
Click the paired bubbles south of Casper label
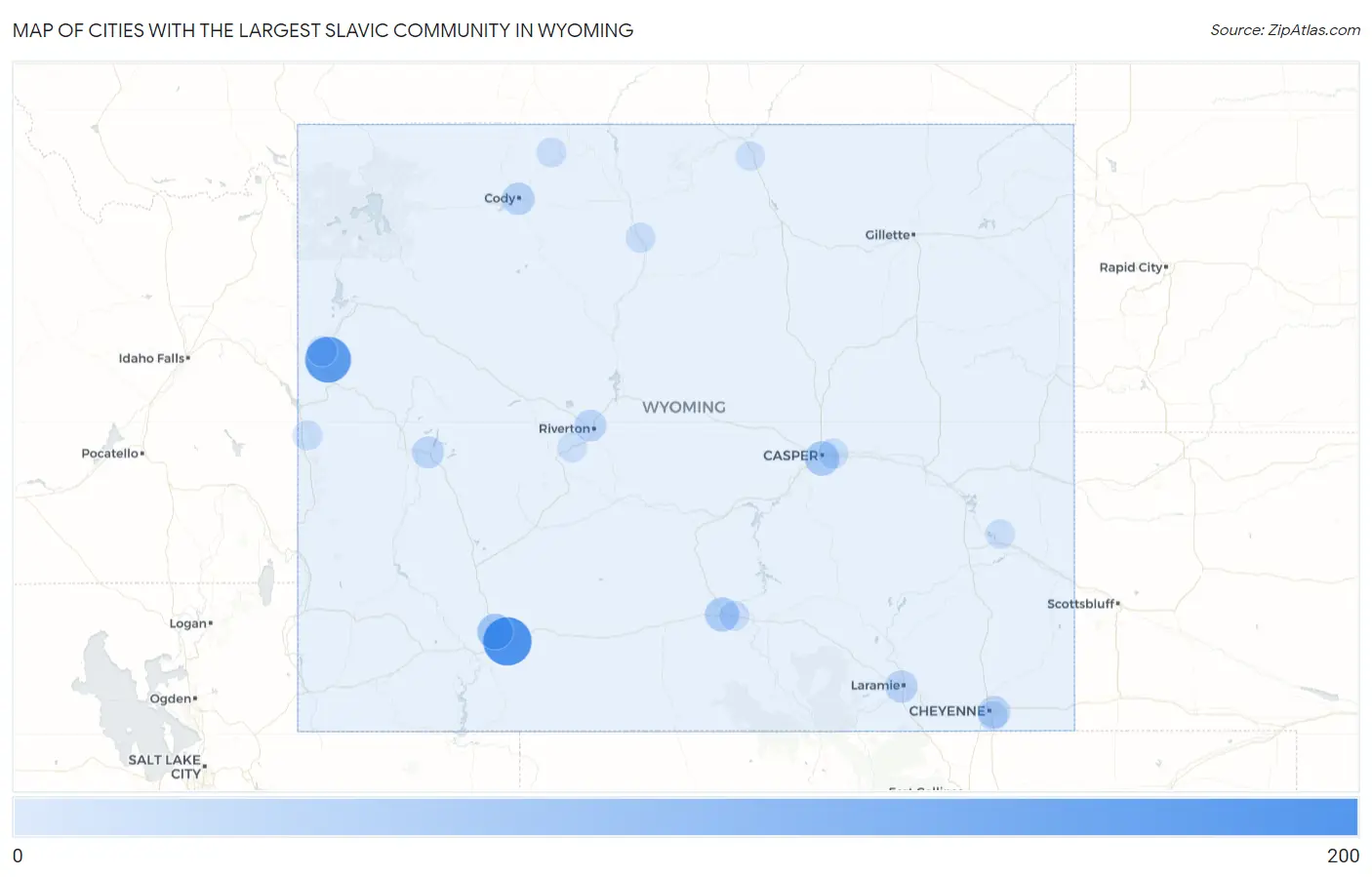[x=726, y=615]
